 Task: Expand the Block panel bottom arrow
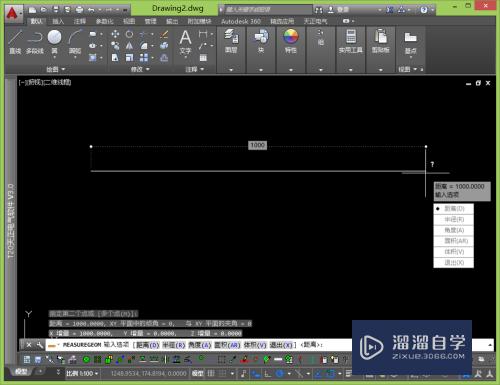261,70
